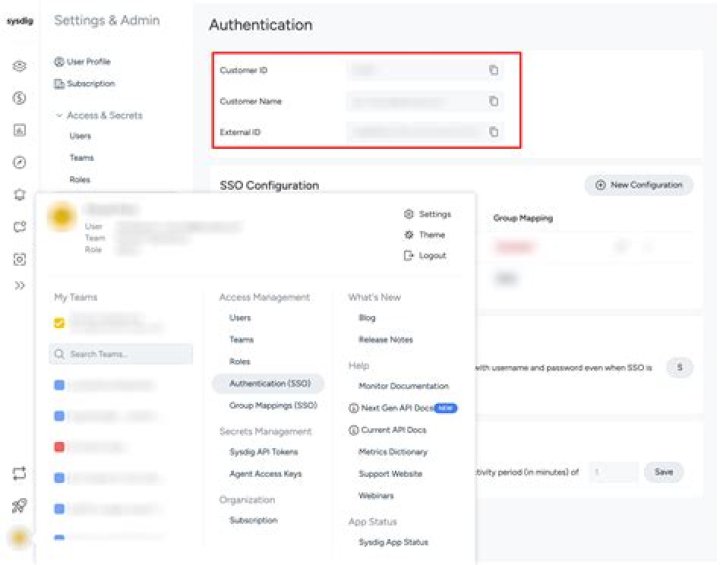
Task: Select Roles under Access & Secrets
Action: pyautogui.click(x=80, y=180)
